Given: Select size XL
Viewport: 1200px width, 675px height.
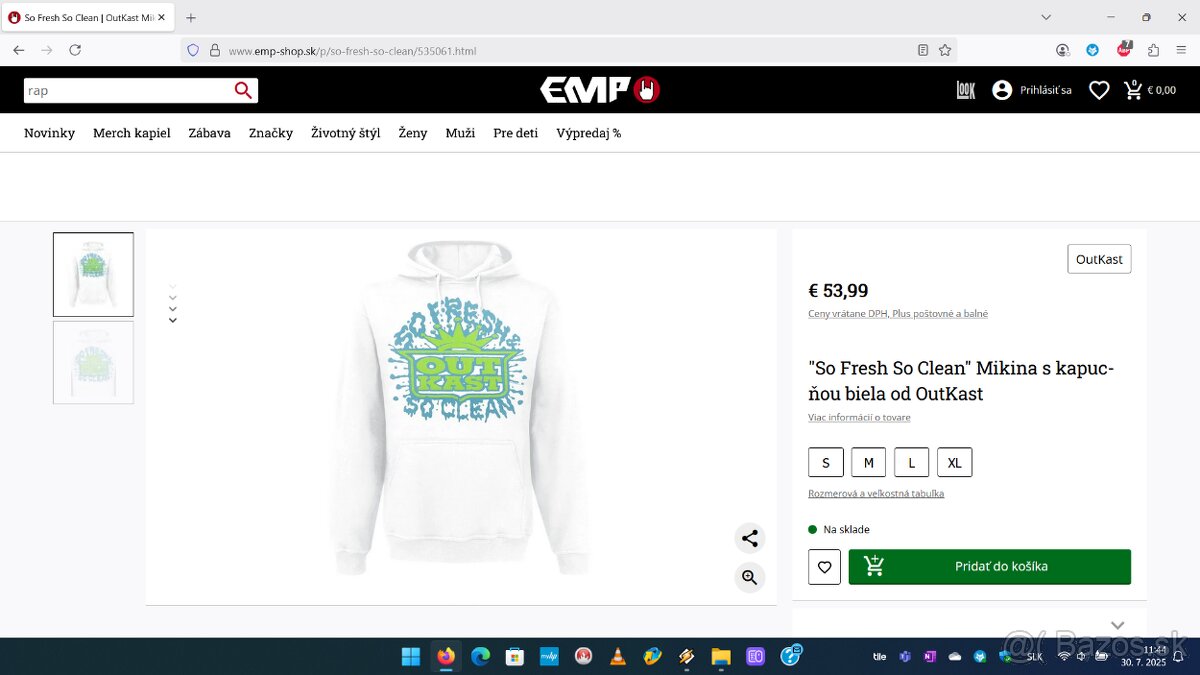Looking at the screenshot, I should pyautogui.click(x=955, y=462).
